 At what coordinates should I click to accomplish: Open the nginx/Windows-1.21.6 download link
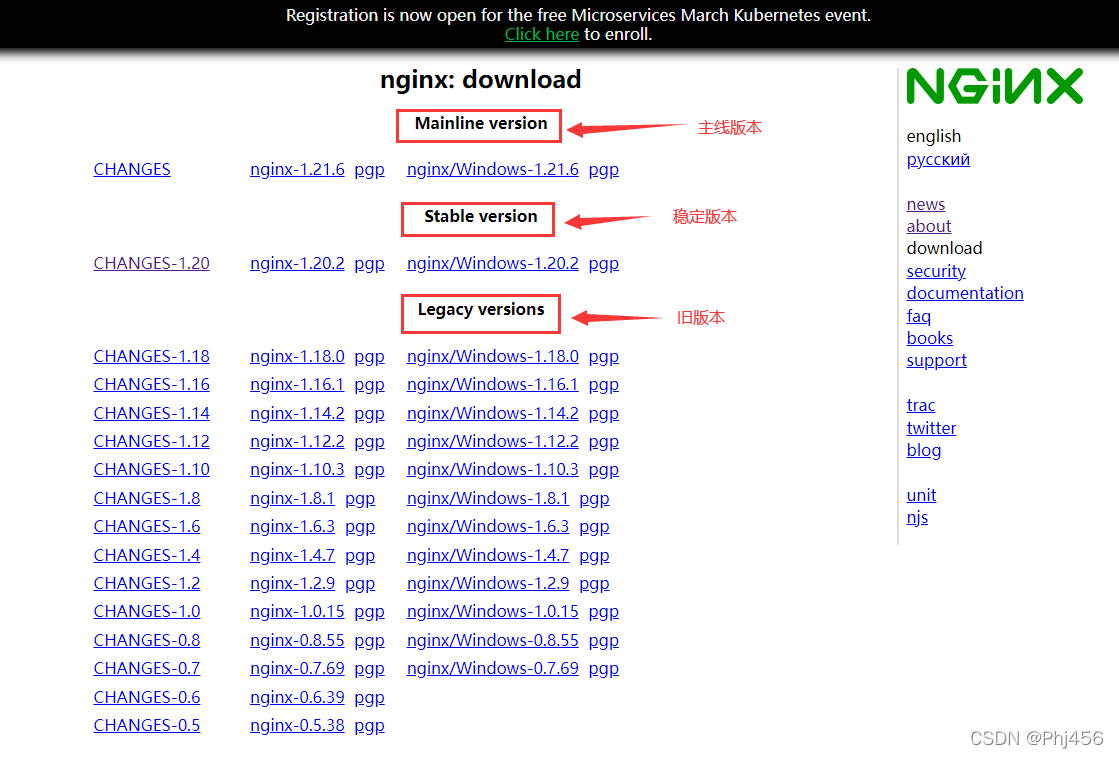(492, 169)
